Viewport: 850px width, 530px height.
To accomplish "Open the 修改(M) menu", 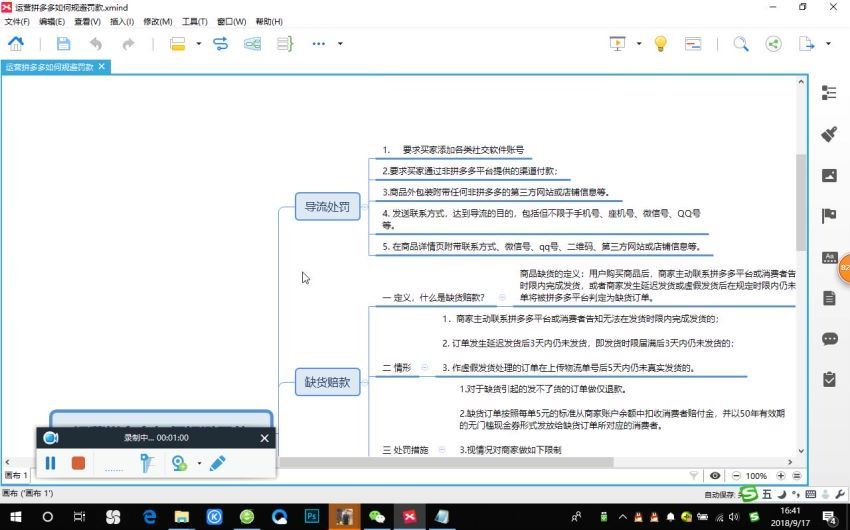I will tap(158, 22).
